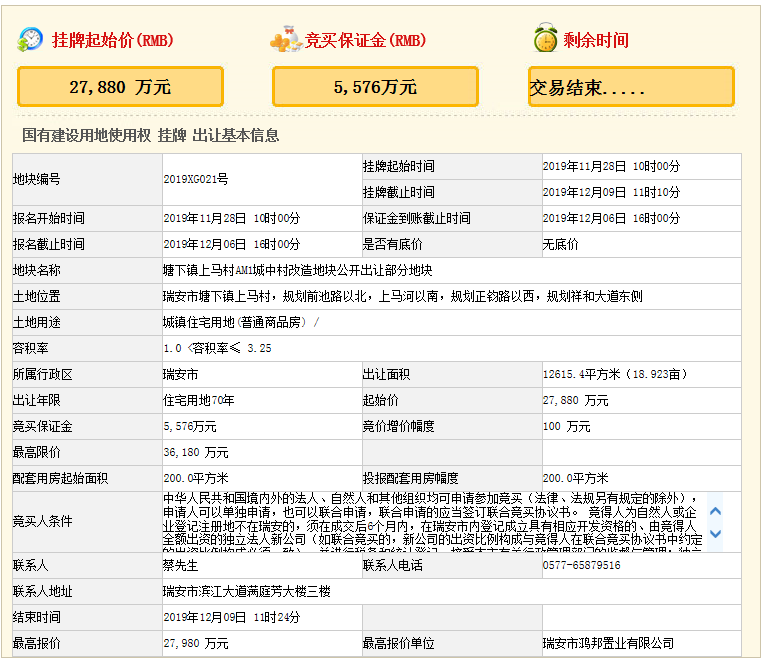Screen dimensions: 763x663
Task: Click the 交易结束 remaining time box
Action: point(630,87)
